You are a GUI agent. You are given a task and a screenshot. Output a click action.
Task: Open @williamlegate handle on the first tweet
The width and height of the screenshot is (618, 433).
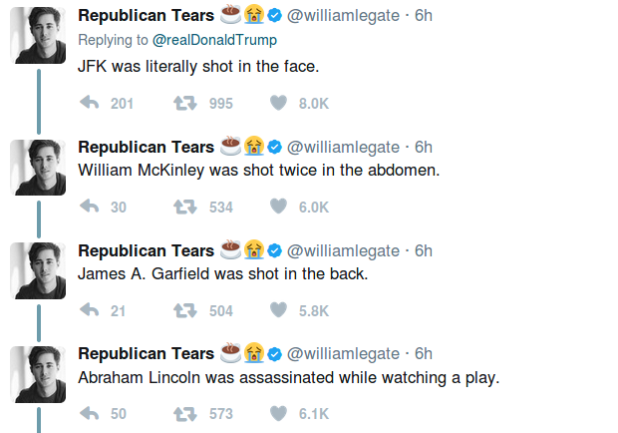click(x=343, y=16)
